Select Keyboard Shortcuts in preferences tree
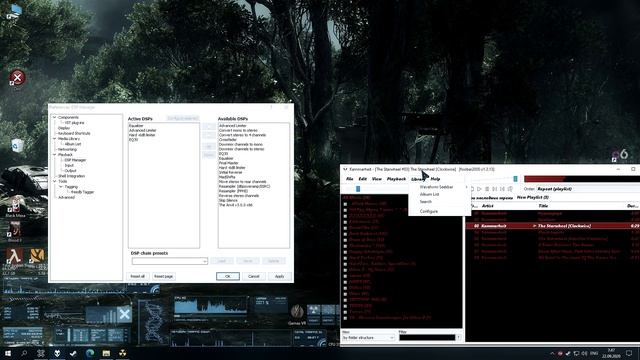This screenshot has width=640, height=360. coord(74,133)
